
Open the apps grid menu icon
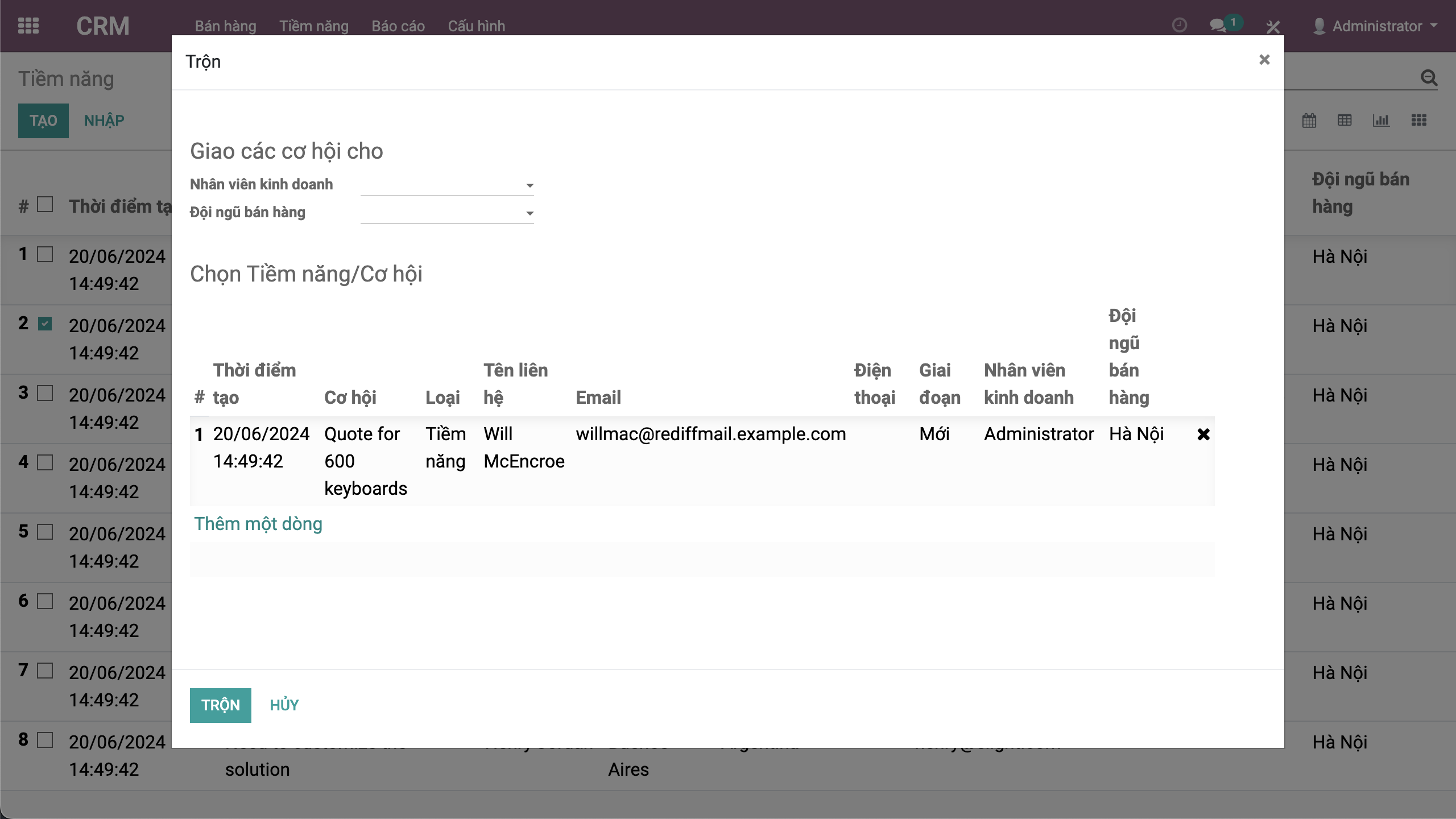point(28,26)
